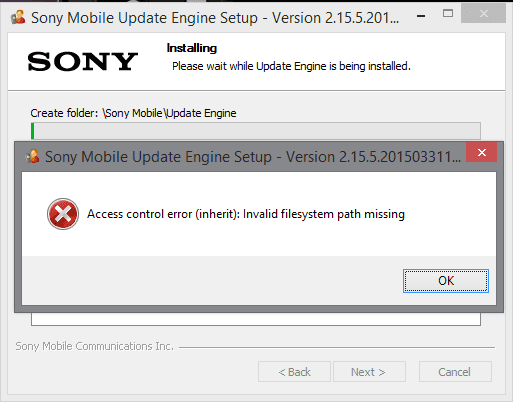Maximize the Sony Update Engine Setup window
The height and width of the screenshot is (402, 513).
click(x=448, y=14)
